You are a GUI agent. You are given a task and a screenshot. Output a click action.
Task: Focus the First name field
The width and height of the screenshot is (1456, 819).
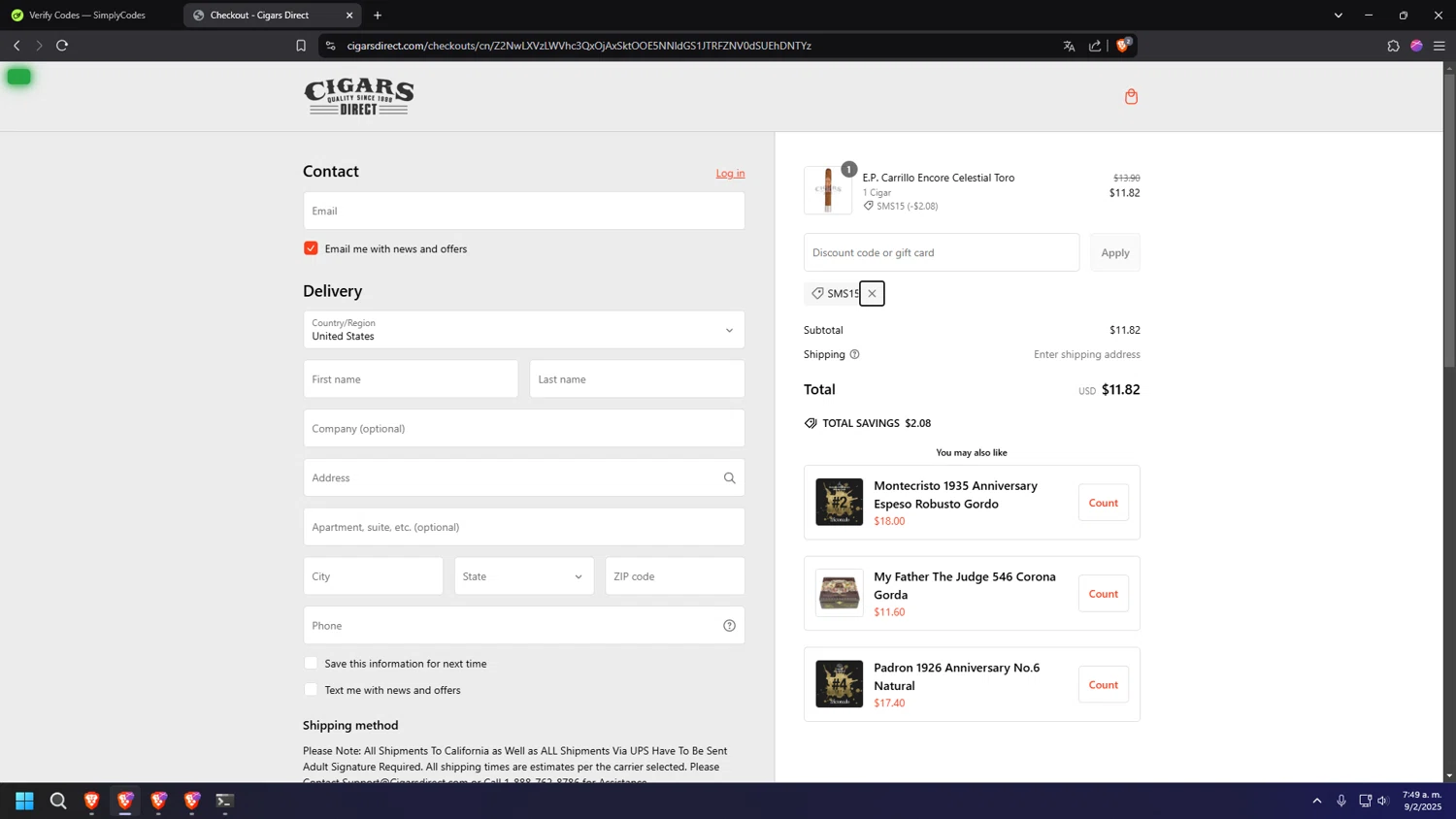coord(411,379)
